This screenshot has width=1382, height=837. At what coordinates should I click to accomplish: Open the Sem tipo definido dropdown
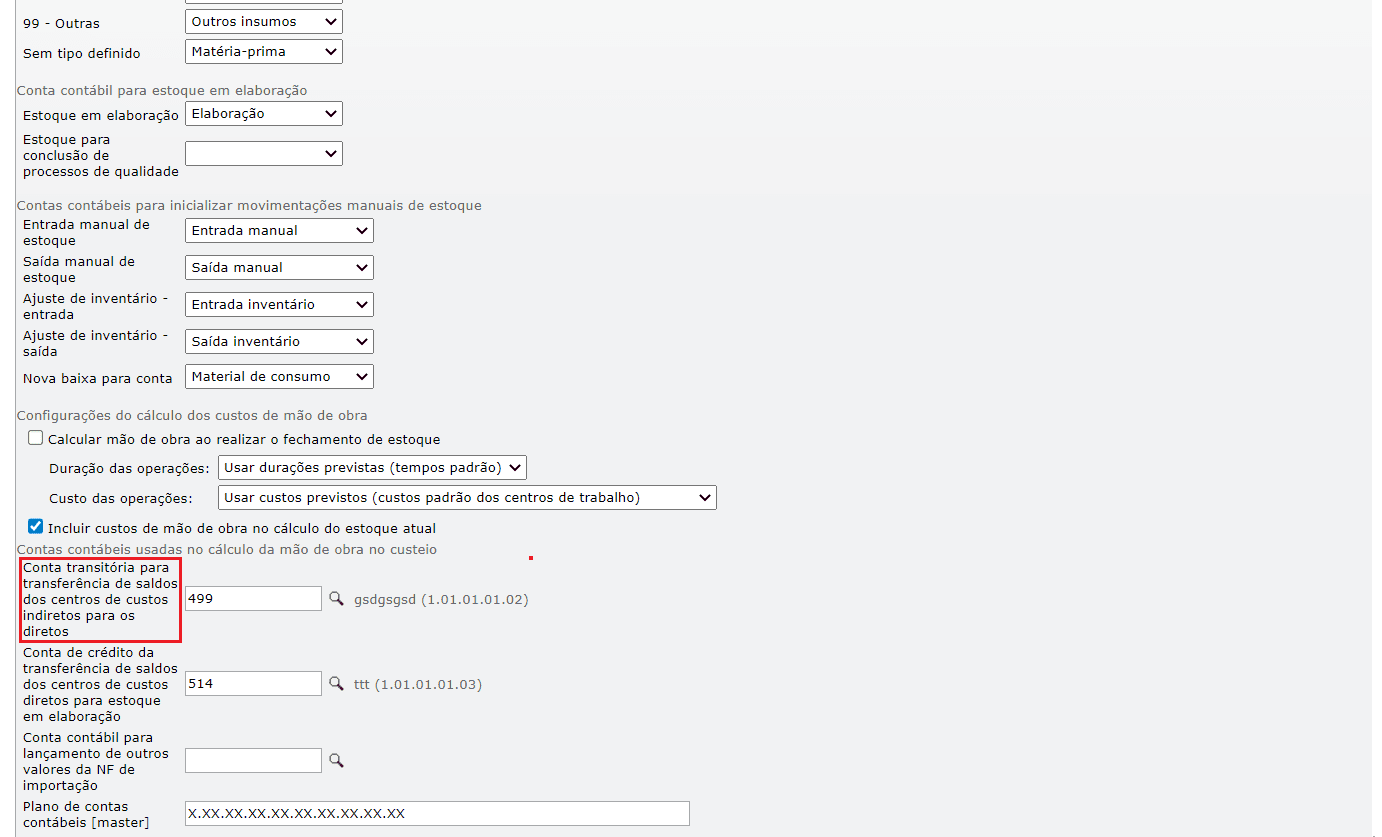[x=264, y=51]
